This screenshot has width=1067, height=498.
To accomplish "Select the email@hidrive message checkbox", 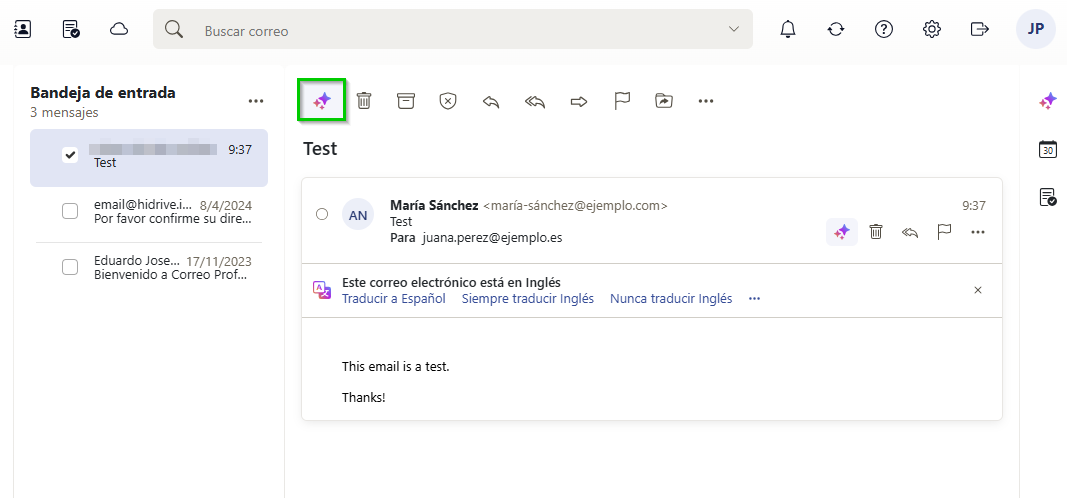I will coord(70,211).
